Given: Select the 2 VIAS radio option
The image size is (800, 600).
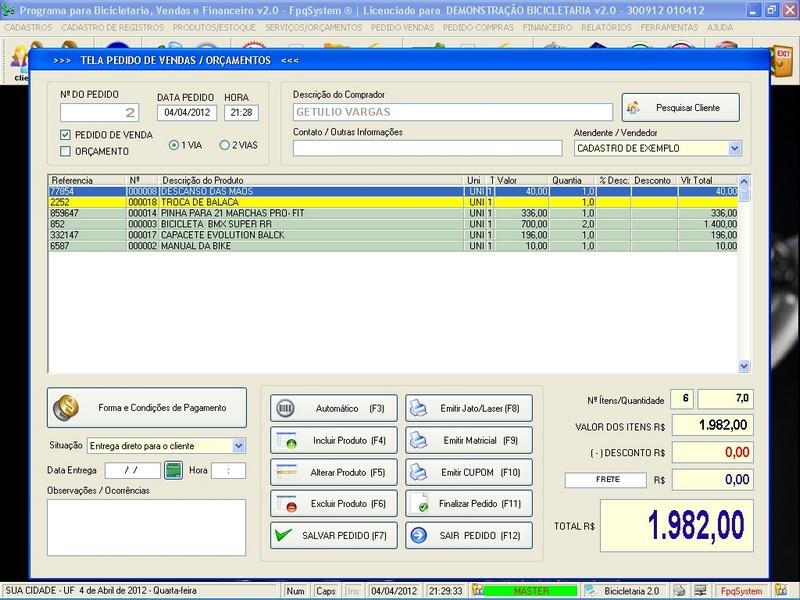Looking at the screenshot, I should [224, 145].
